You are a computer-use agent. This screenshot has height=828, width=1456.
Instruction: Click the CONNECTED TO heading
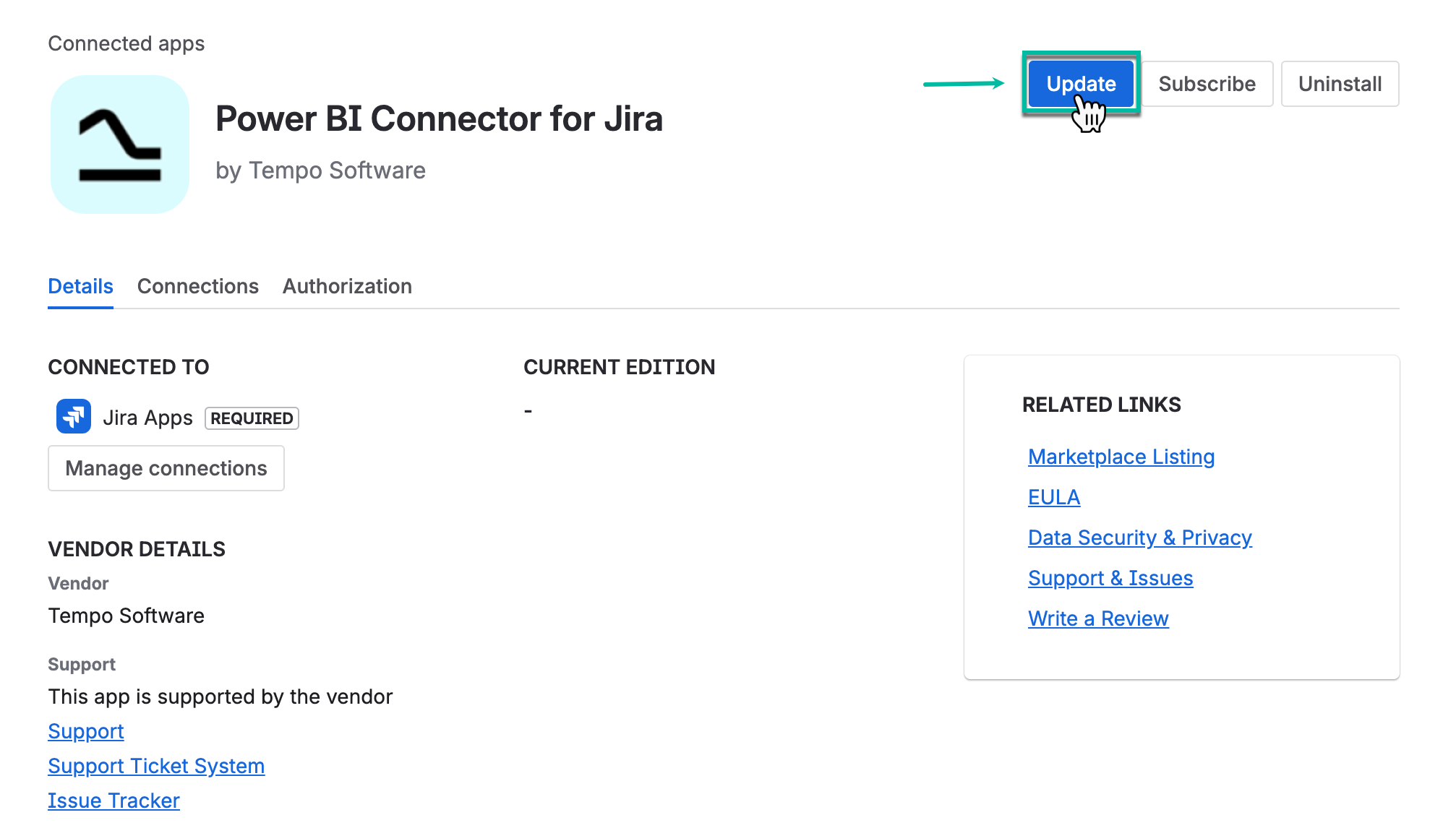[x=129, y=367]
